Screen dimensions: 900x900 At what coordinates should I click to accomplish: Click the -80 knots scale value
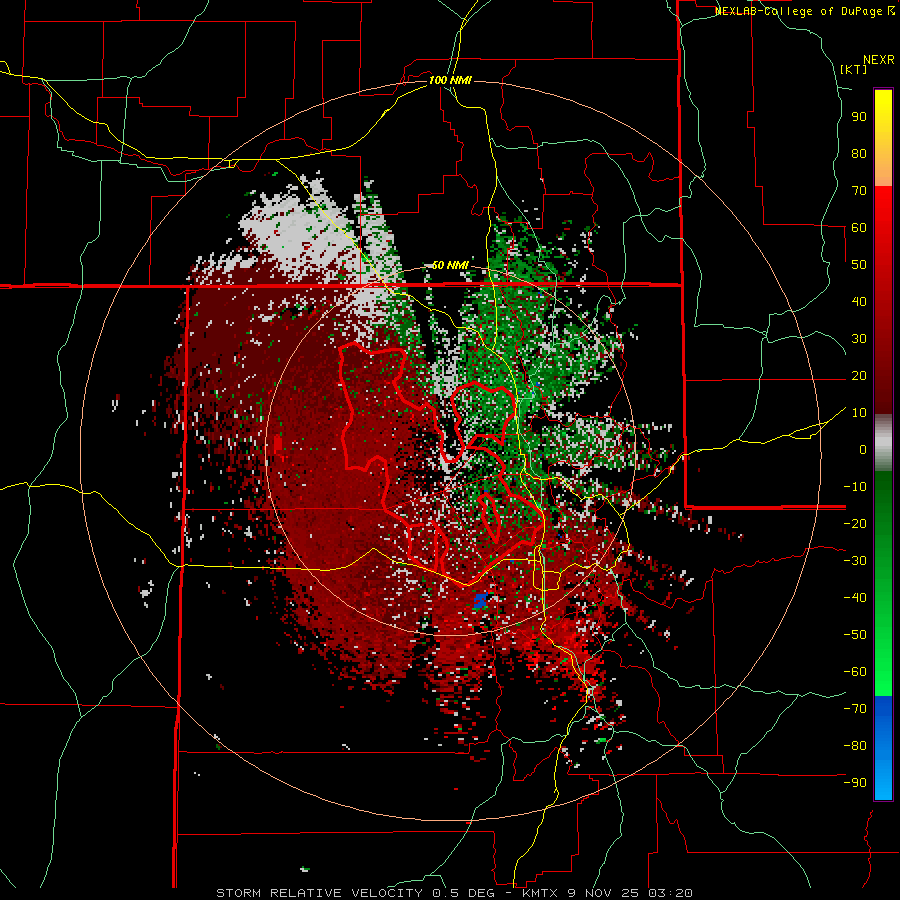(x=855, y=746)
